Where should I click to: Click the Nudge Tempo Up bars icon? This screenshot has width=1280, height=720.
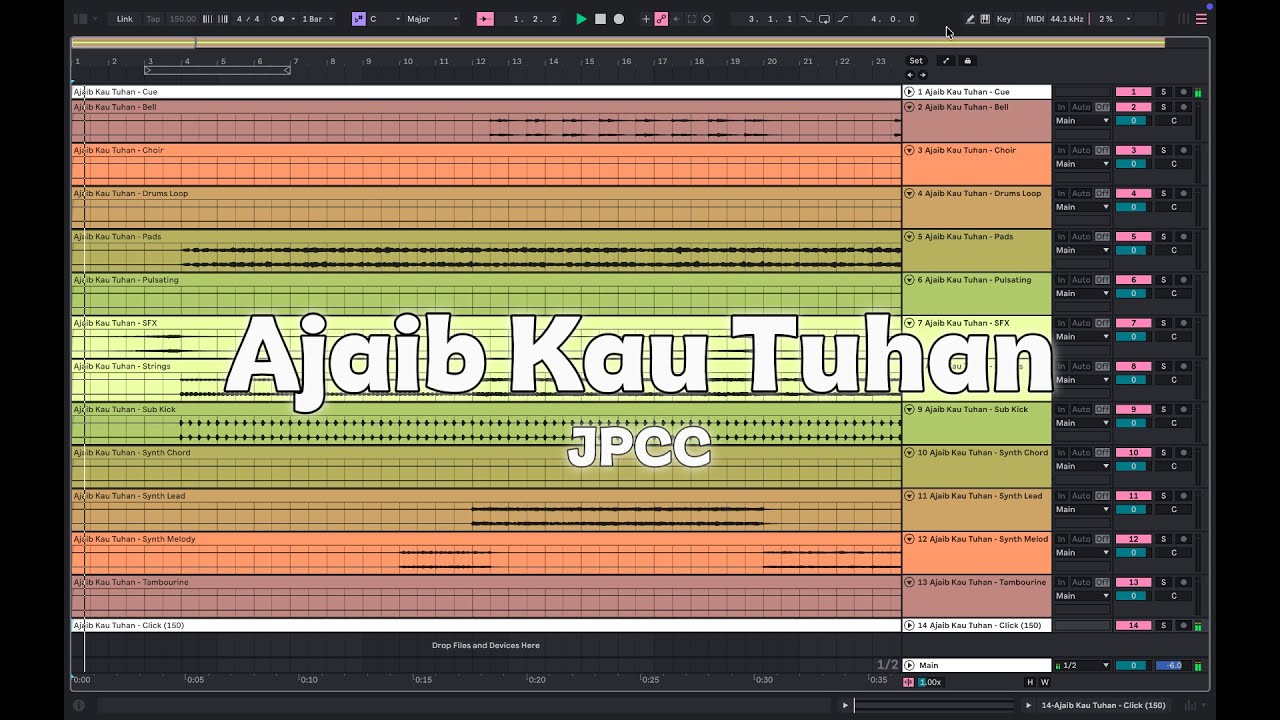[x=222, y=19]
